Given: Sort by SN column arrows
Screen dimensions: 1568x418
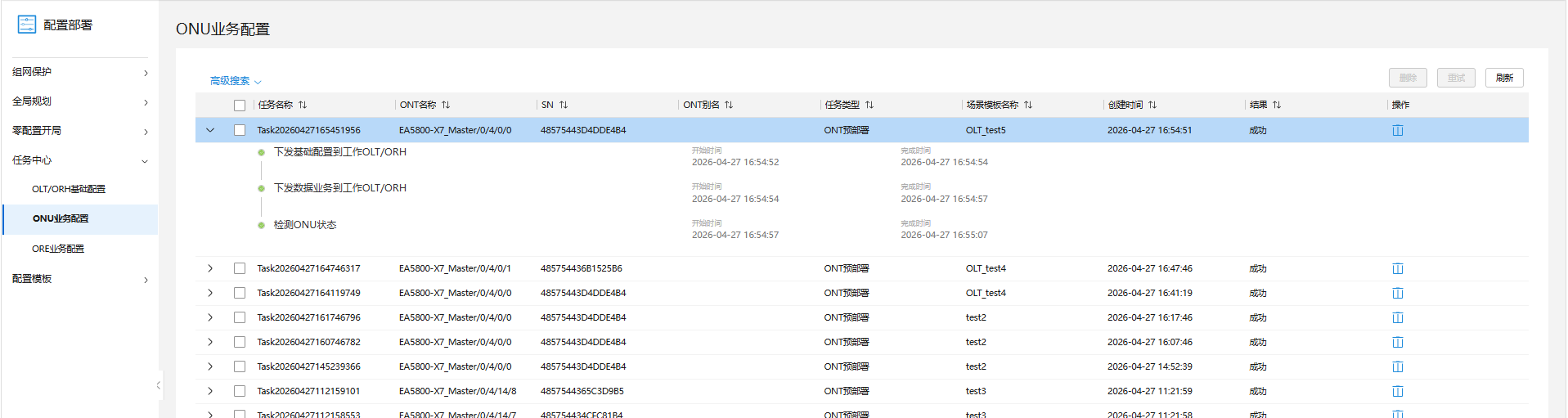Looking at the screenshot, I should click(564, 105).
